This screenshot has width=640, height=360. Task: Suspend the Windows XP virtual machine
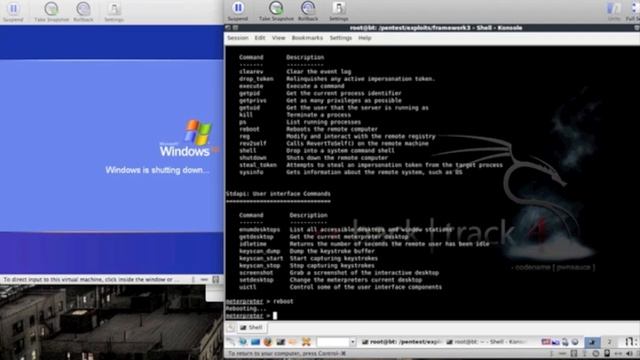point(13,11)
